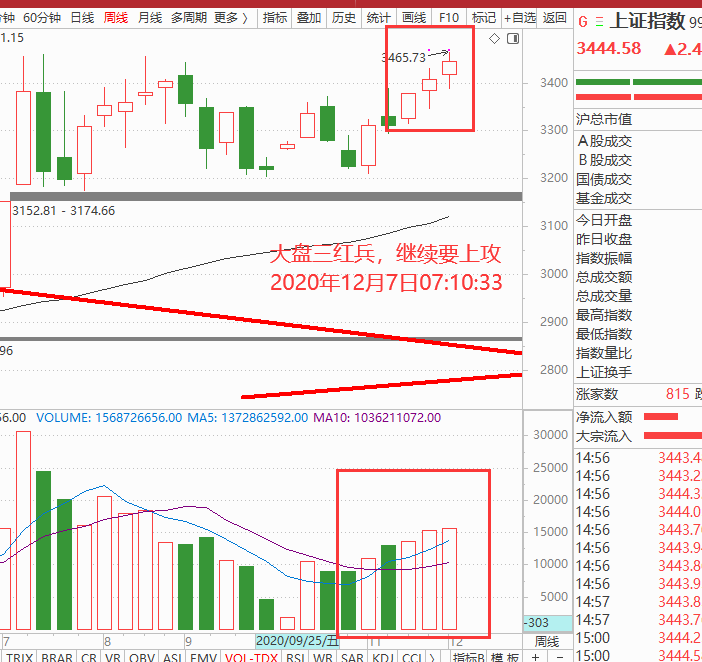The width and height of the screenshot is (702, 662).
Task: Click the 返回 back button
Action: 555,18
